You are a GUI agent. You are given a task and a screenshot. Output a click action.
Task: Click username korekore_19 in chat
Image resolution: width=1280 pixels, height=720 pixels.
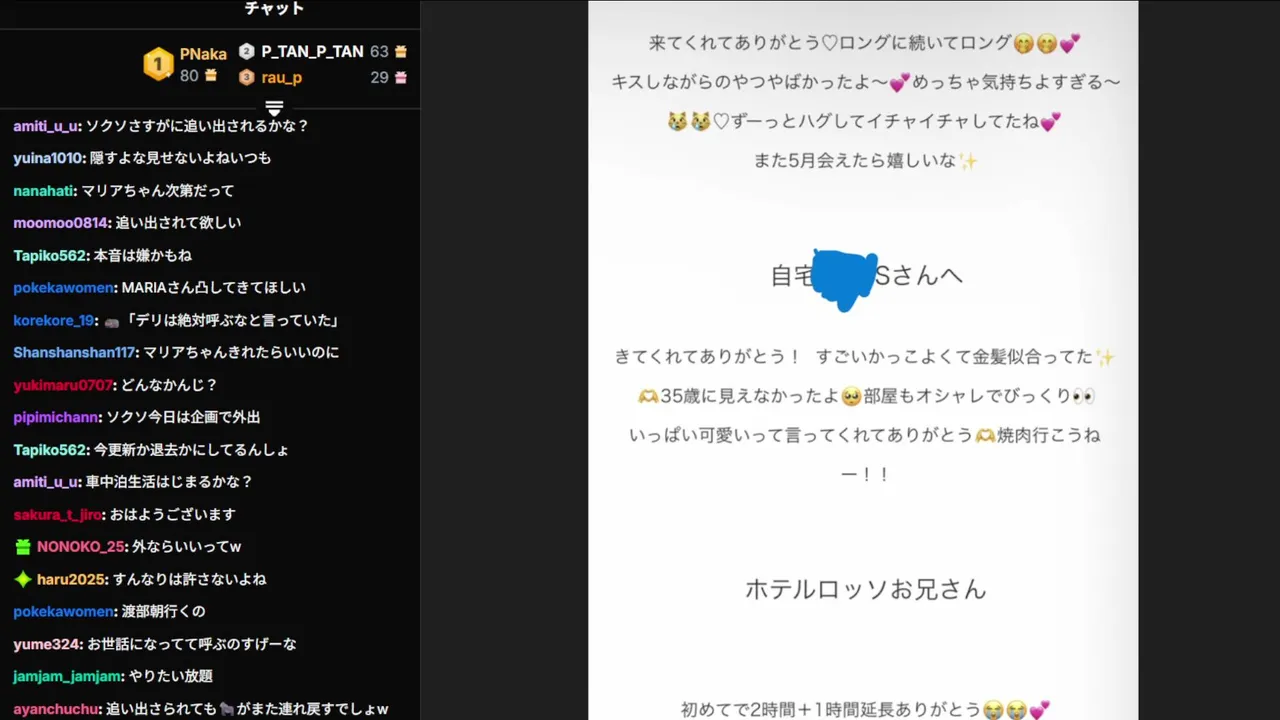tap(54, 320)
